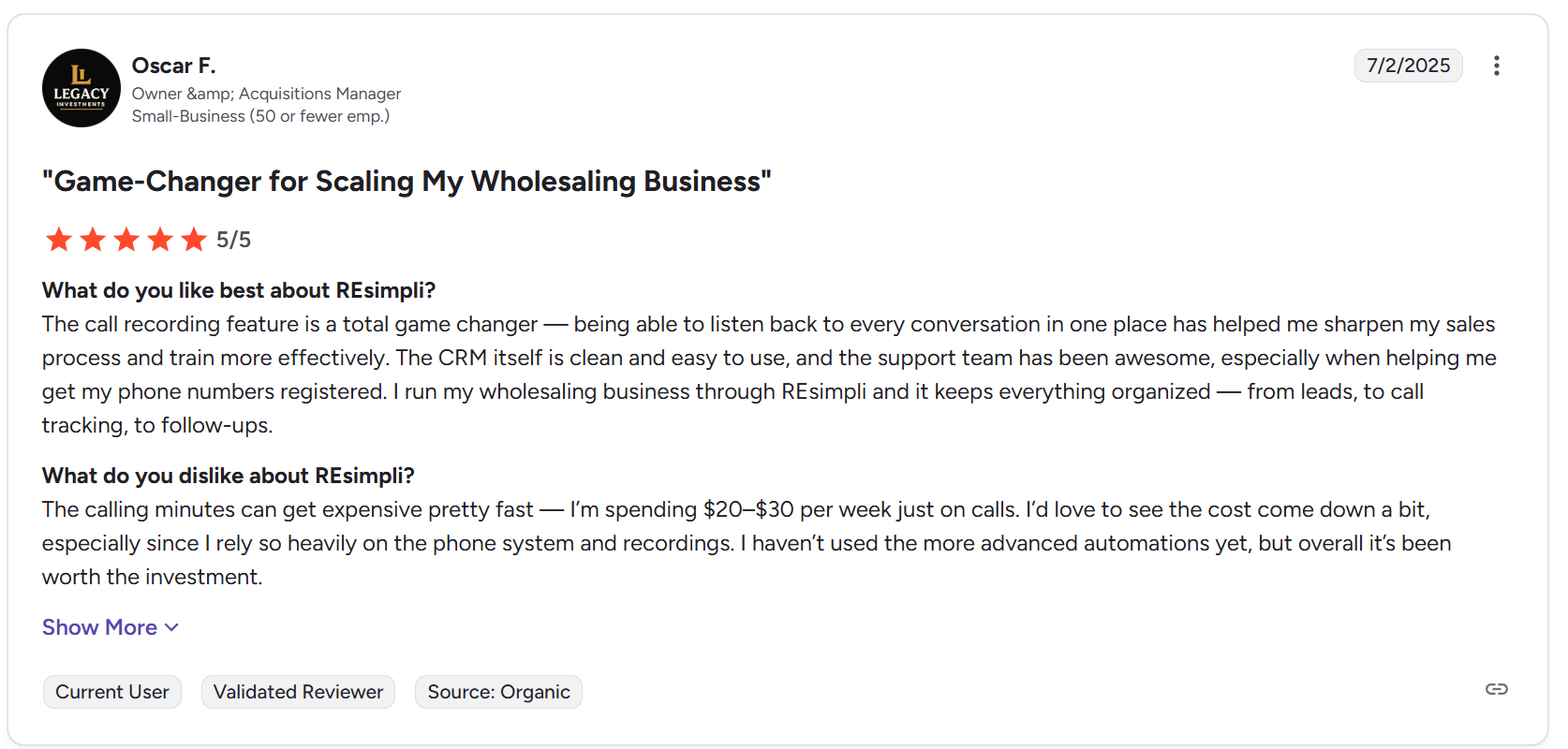Click the first rating star
1568x749 pixels.
(59, 240)
